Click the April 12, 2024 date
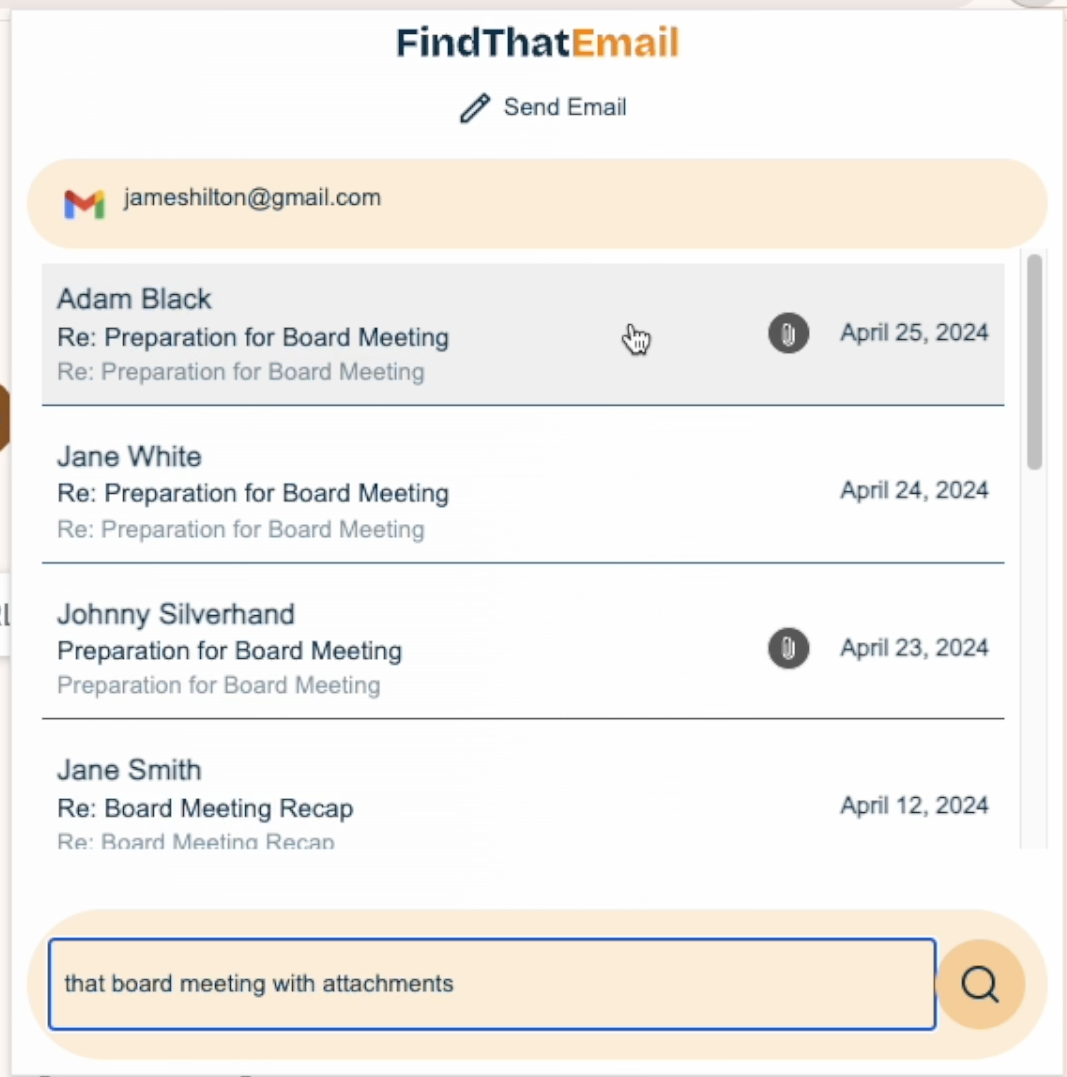 pyautogui.click(x=914, y=806)
